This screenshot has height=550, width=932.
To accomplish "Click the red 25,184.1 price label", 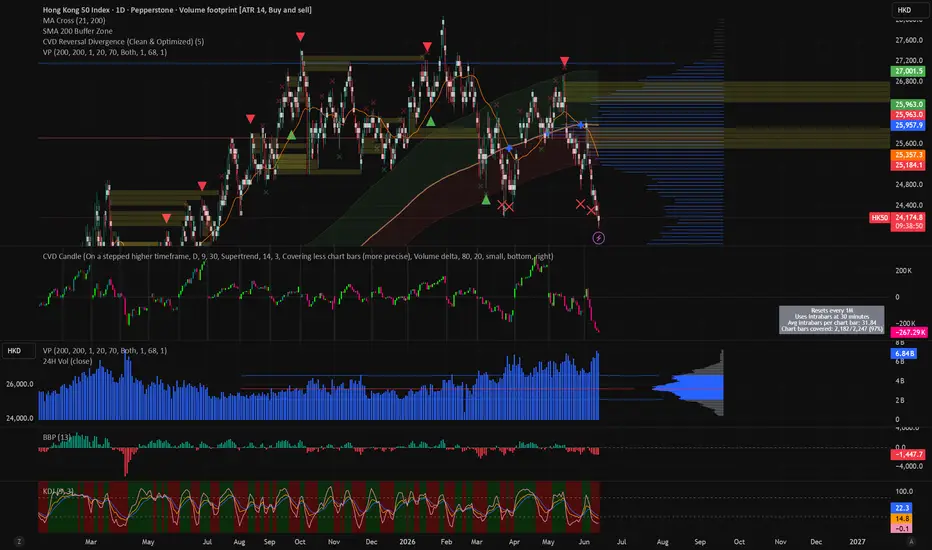I will [x=909, y=165].
